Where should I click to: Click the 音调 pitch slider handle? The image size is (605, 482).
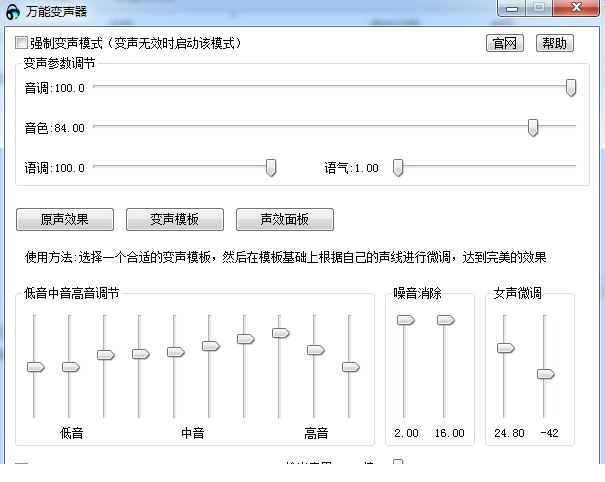[x=571, y=88]
